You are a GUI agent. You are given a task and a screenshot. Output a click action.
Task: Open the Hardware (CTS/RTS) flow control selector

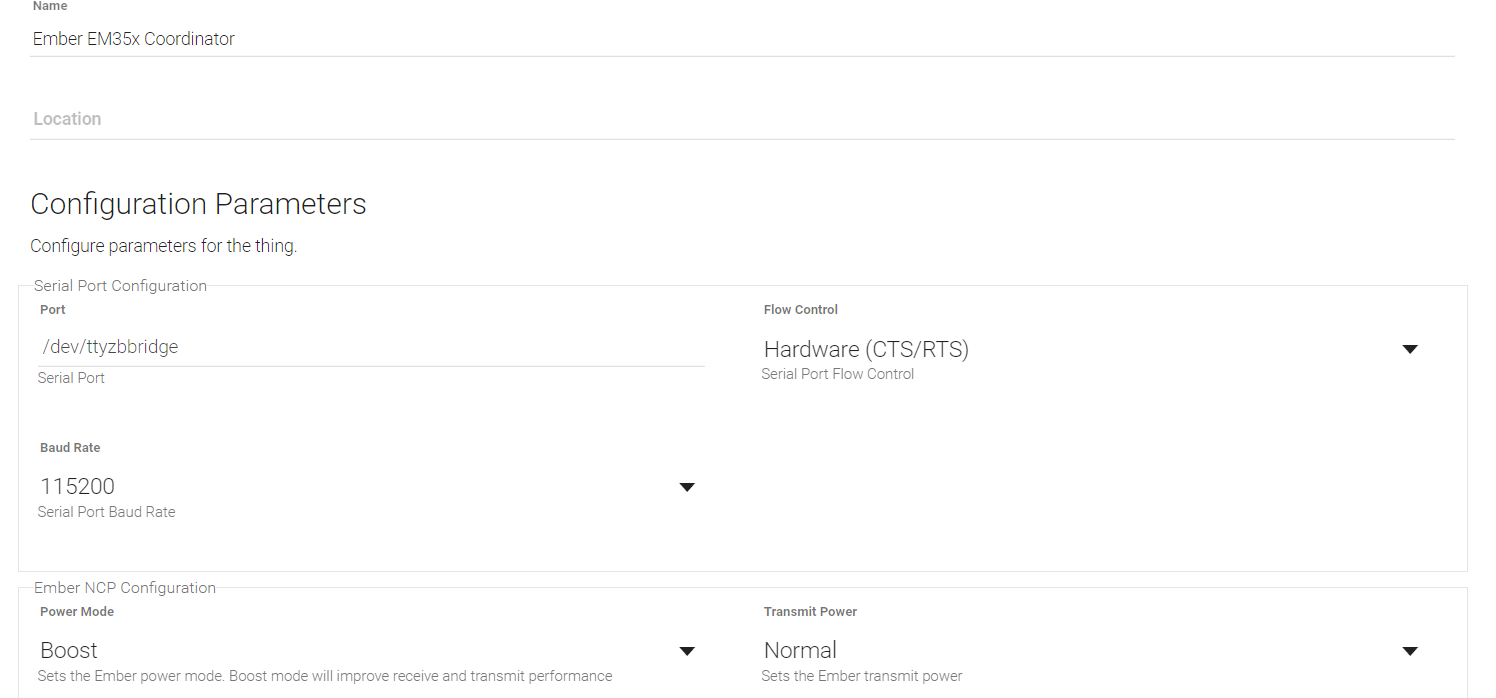coord(866,349)
